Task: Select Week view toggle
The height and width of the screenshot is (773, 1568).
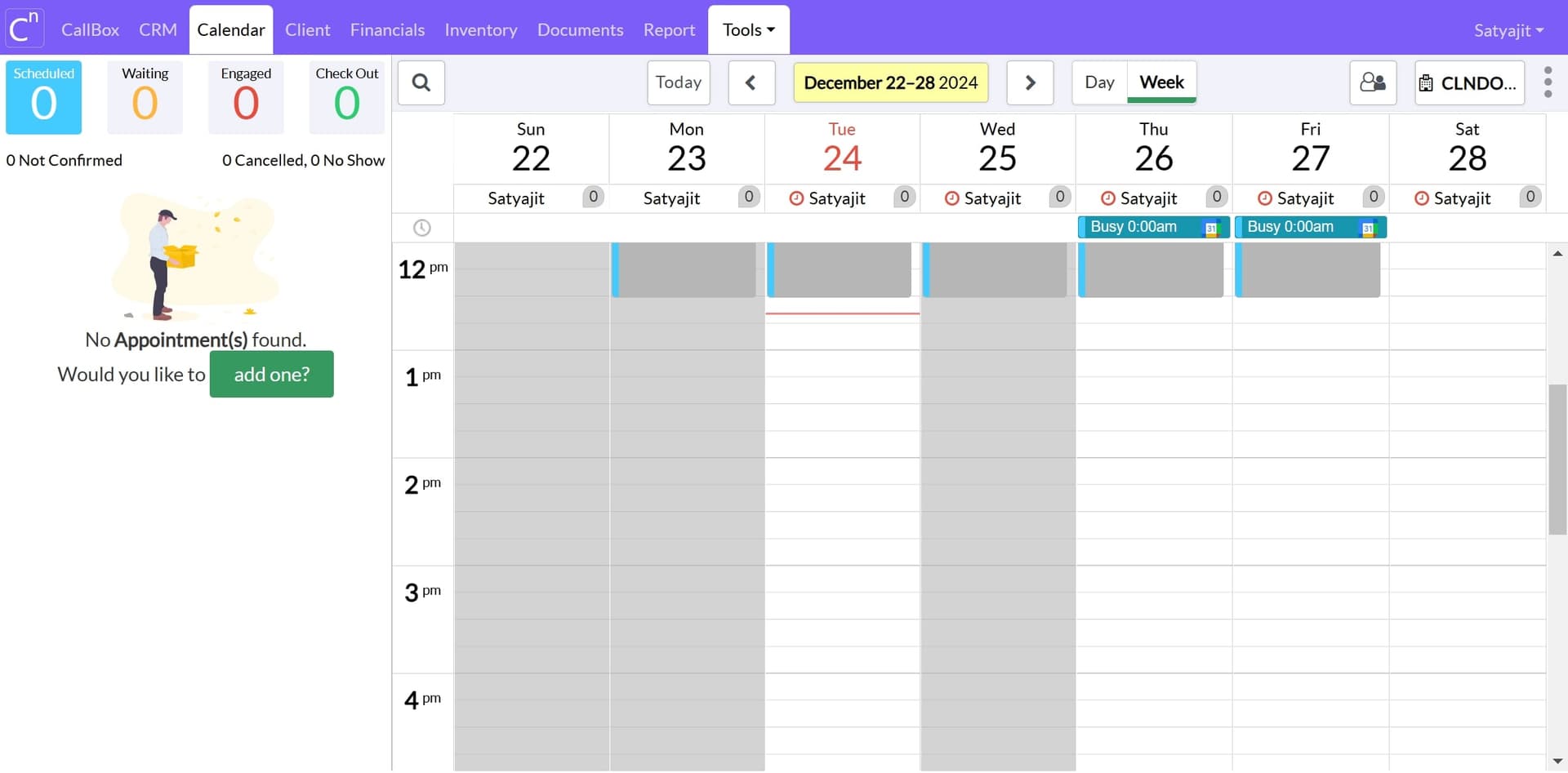Action: coord(1161,82)
